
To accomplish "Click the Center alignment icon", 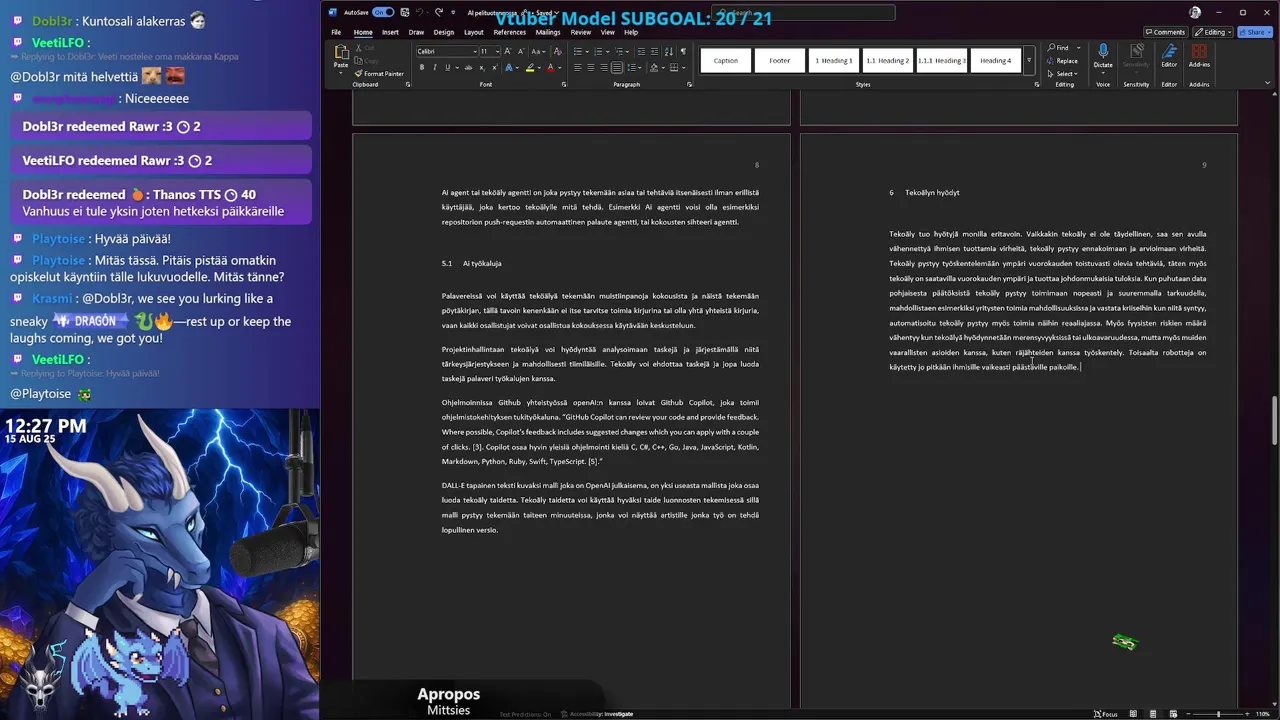I will pyautogui.click(x=591, y=67).
